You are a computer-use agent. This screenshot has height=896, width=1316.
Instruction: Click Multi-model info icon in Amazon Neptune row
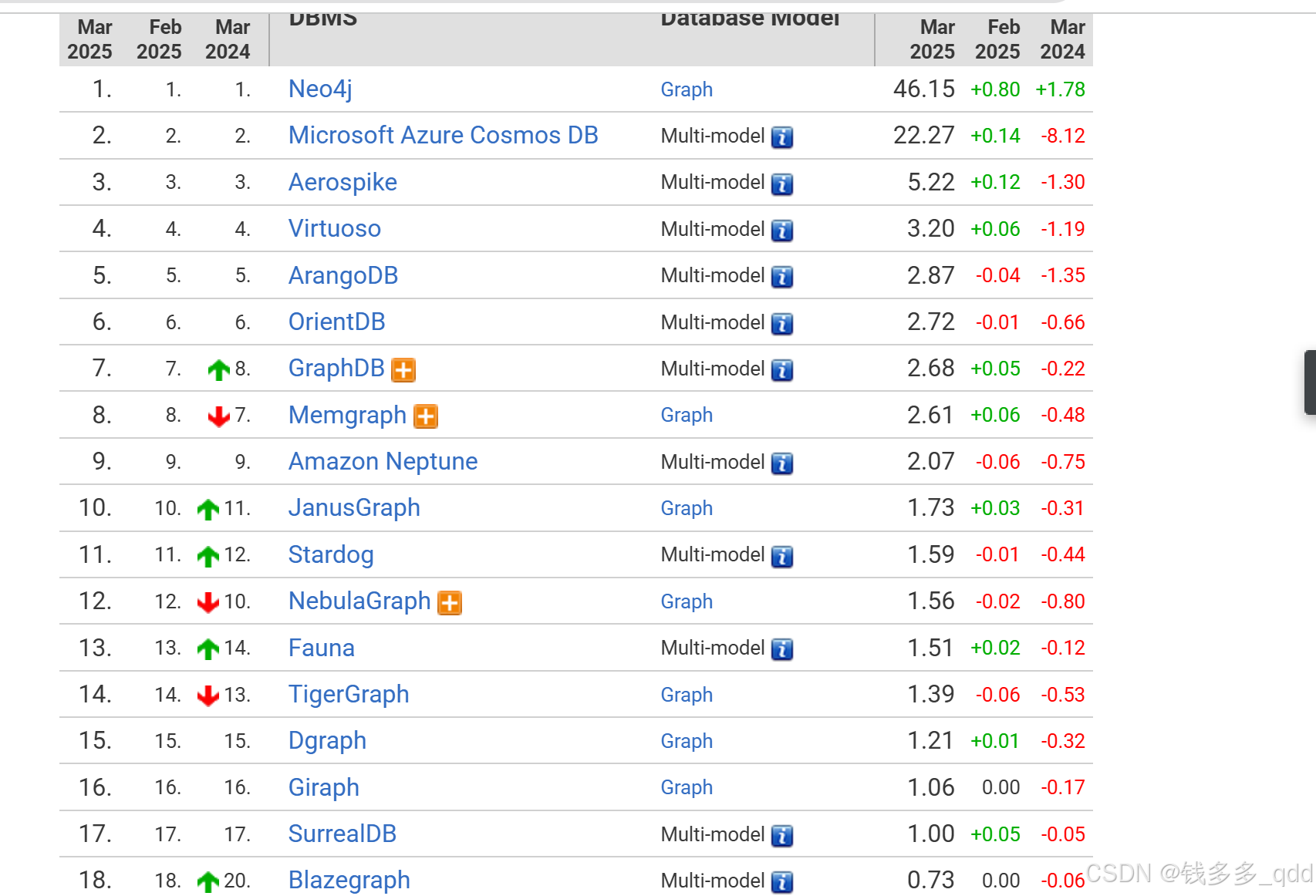[x=782, y=463]
